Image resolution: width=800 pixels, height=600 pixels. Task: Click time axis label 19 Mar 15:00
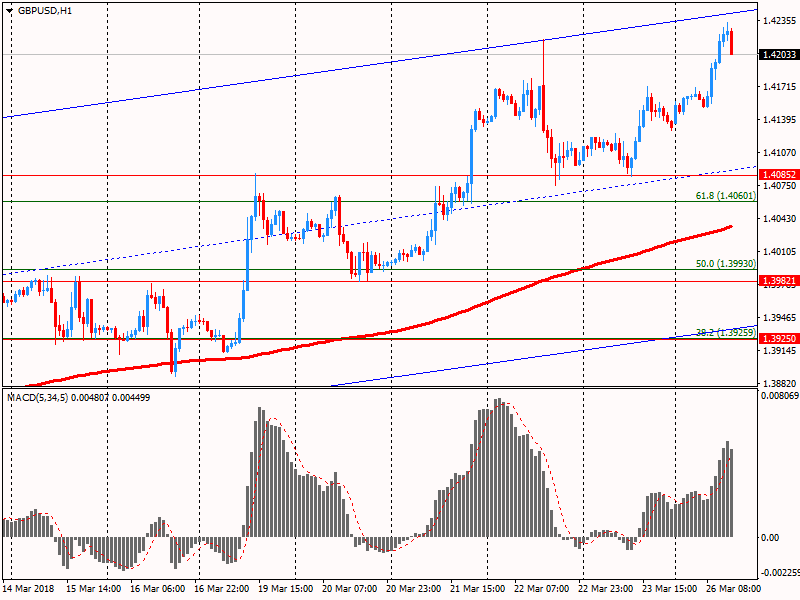[x=286, y=588]
